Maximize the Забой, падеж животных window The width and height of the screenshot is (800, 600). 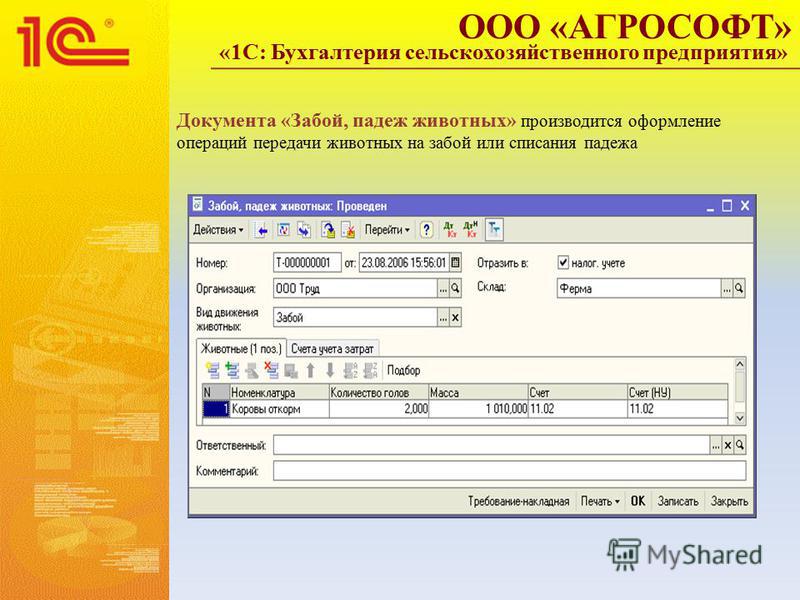[x=727, y=206]
